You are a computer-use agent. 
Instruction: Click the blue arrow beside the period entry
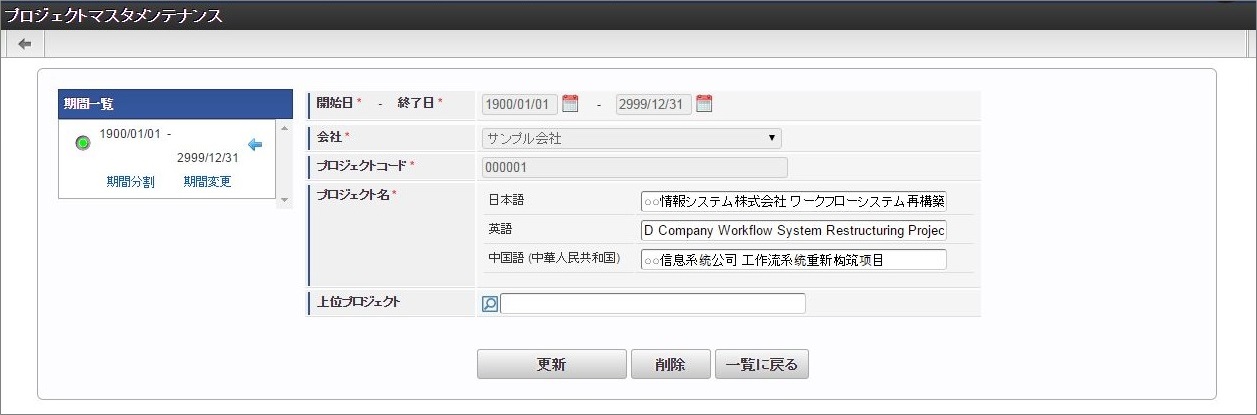pyautogui.click(x=254, y=145)
